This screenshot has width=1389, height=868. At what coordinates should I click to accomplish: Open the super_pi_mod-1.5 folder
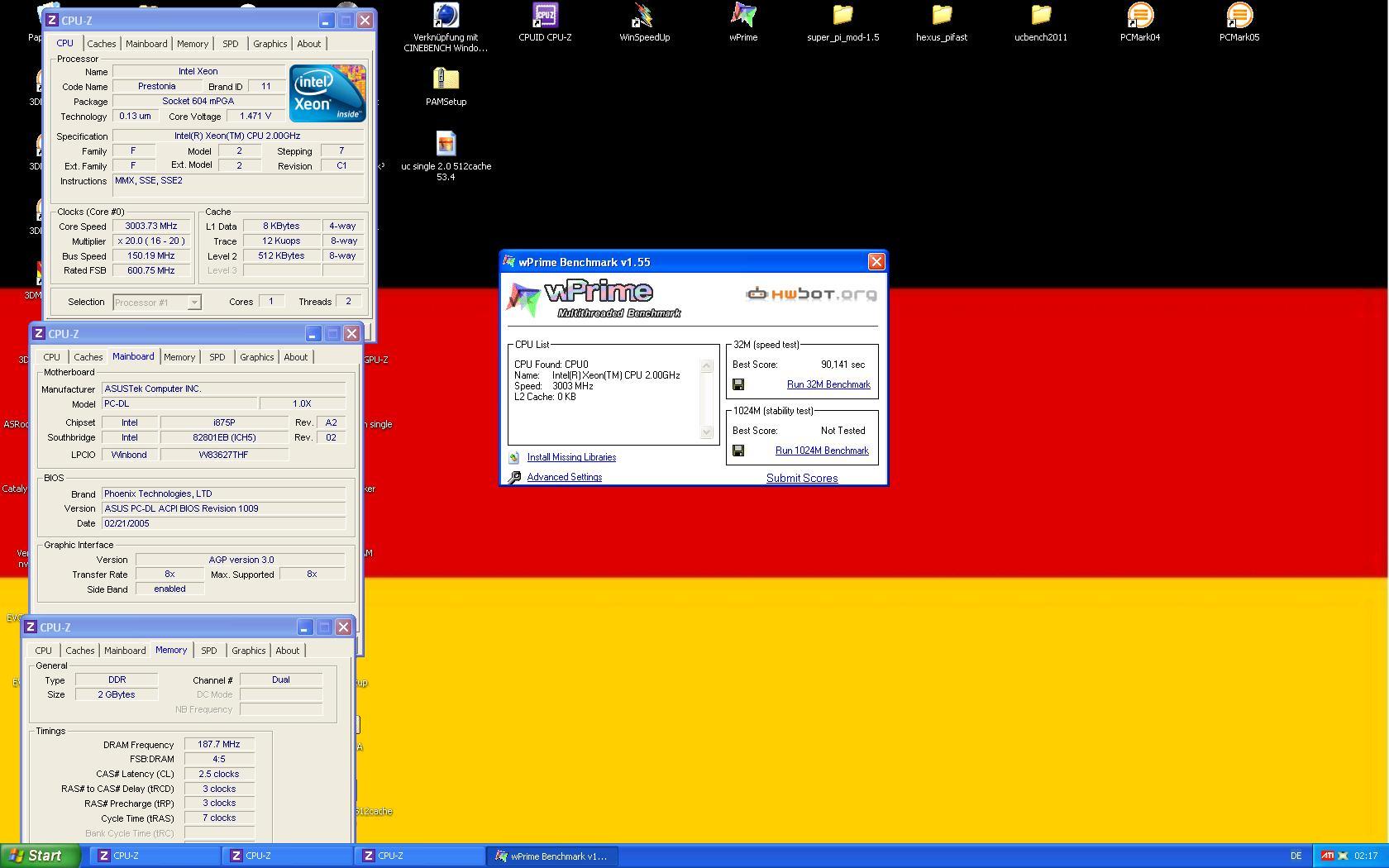click(842, 17)
